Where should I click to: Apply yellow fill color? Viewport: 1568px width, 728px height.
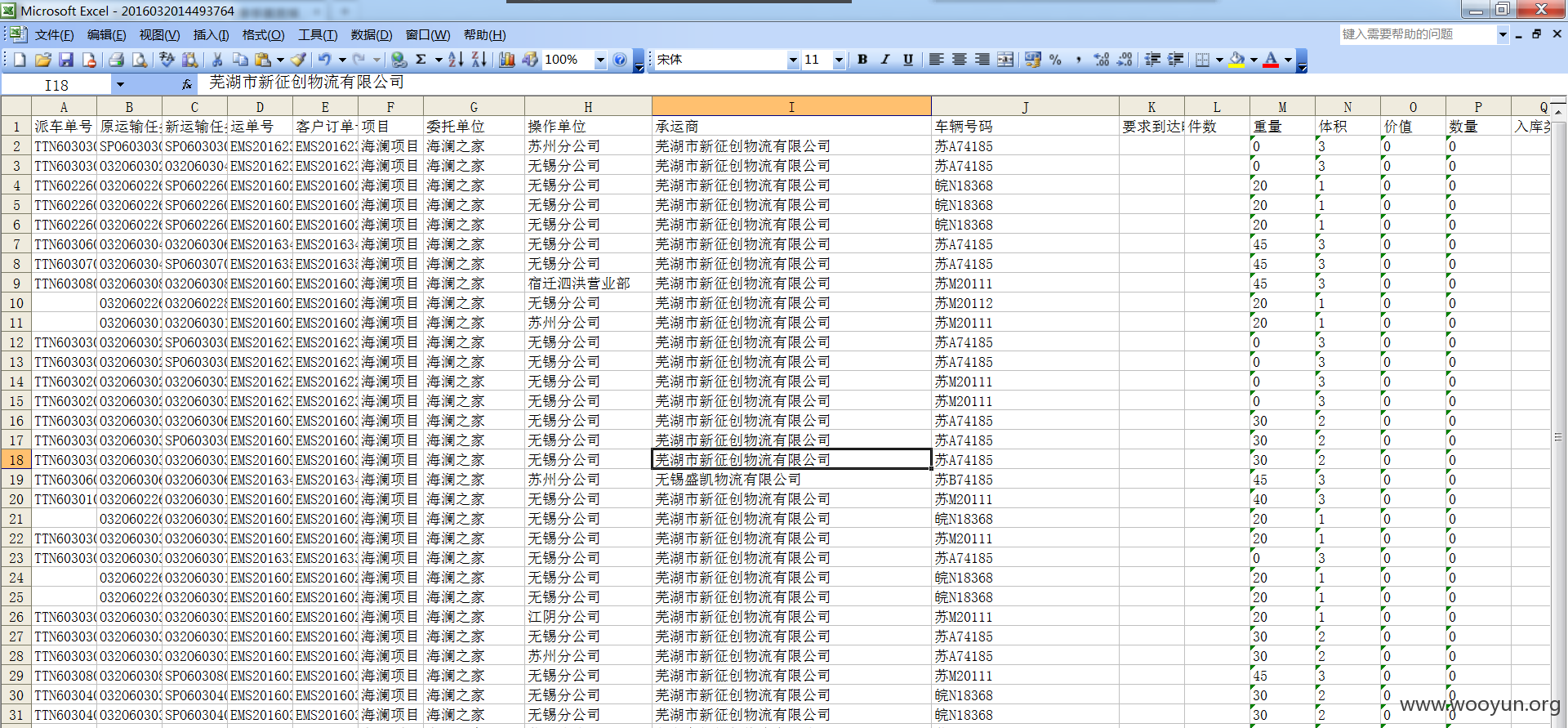1236,60
